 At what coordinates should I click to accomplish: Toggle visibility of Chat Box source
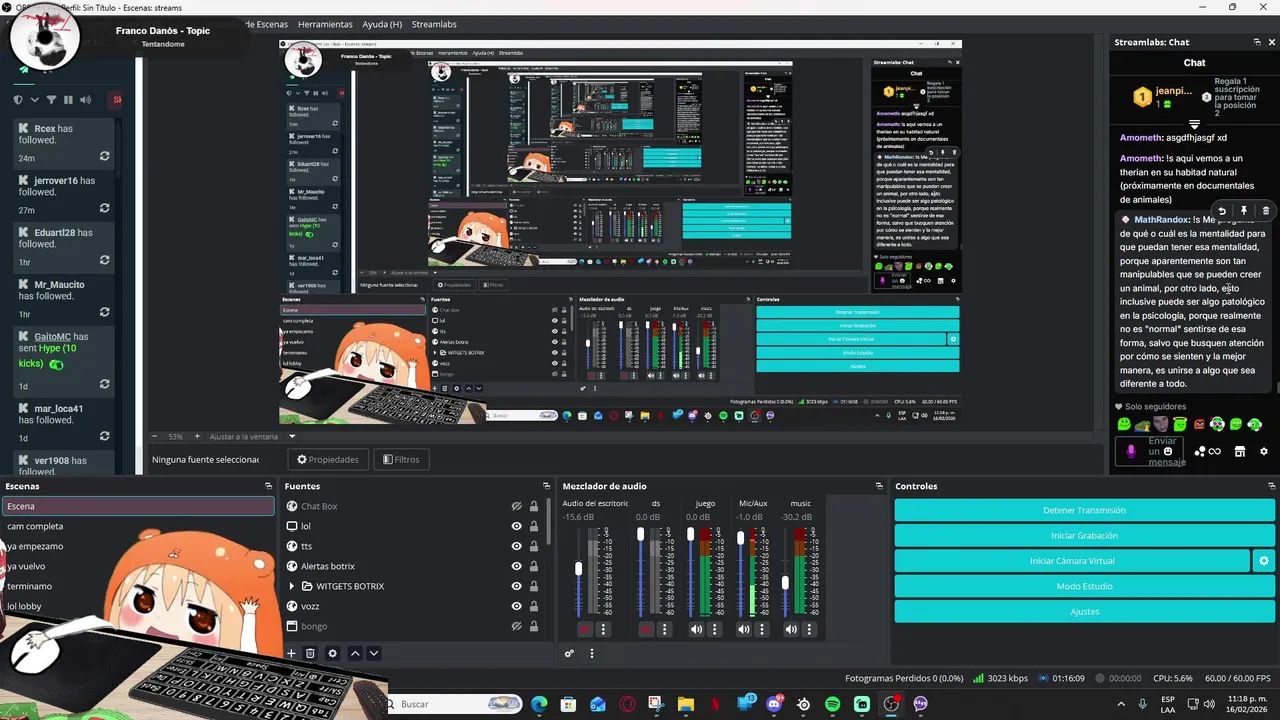[x=517, y=506]
